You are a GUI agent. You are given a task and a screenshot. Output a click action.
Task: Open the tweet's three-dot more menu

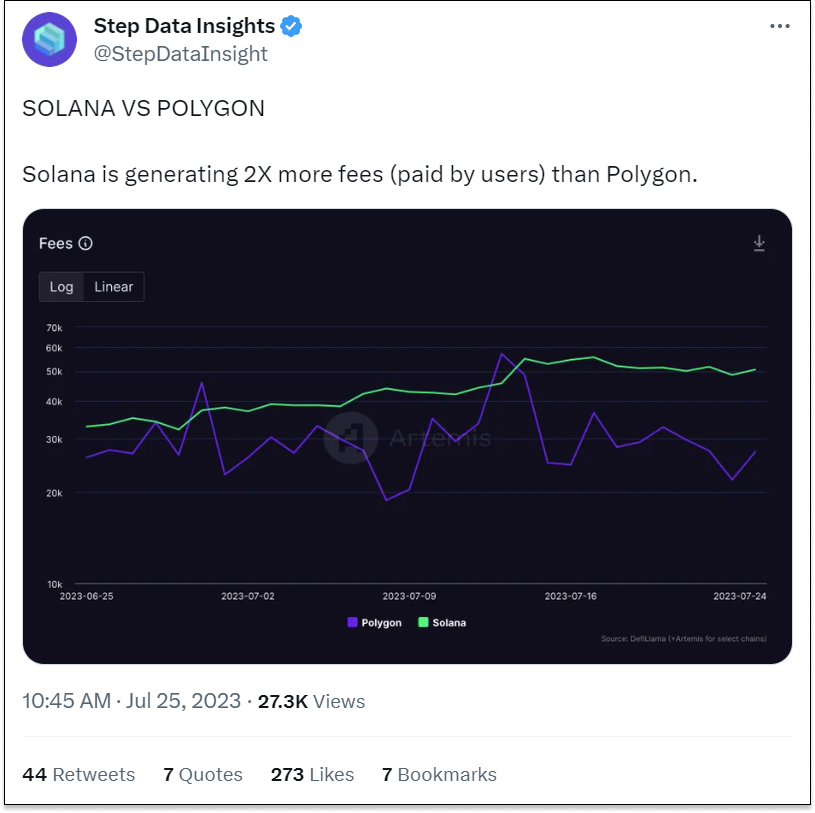[x=780, y=26]
